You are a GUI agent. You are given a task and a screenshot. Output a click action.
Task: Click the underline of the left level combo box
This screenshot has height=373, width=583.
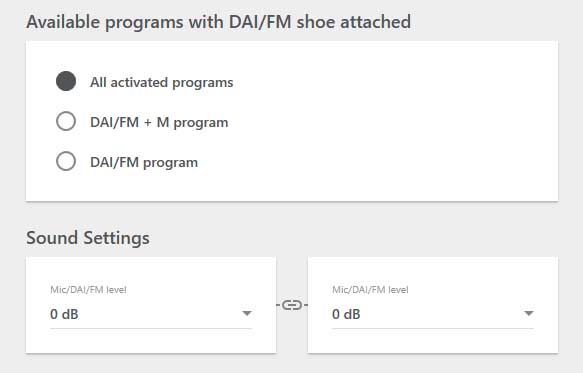pyautogui.click(x=151, y=328)
